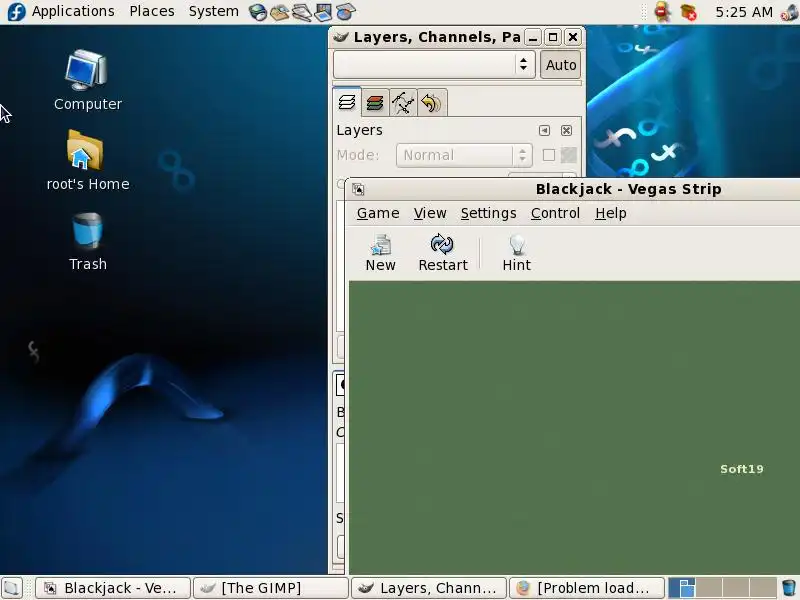800x600 pixels.
Task: Switch to The GIMP window via taskbar
Action: pos(270,588)
